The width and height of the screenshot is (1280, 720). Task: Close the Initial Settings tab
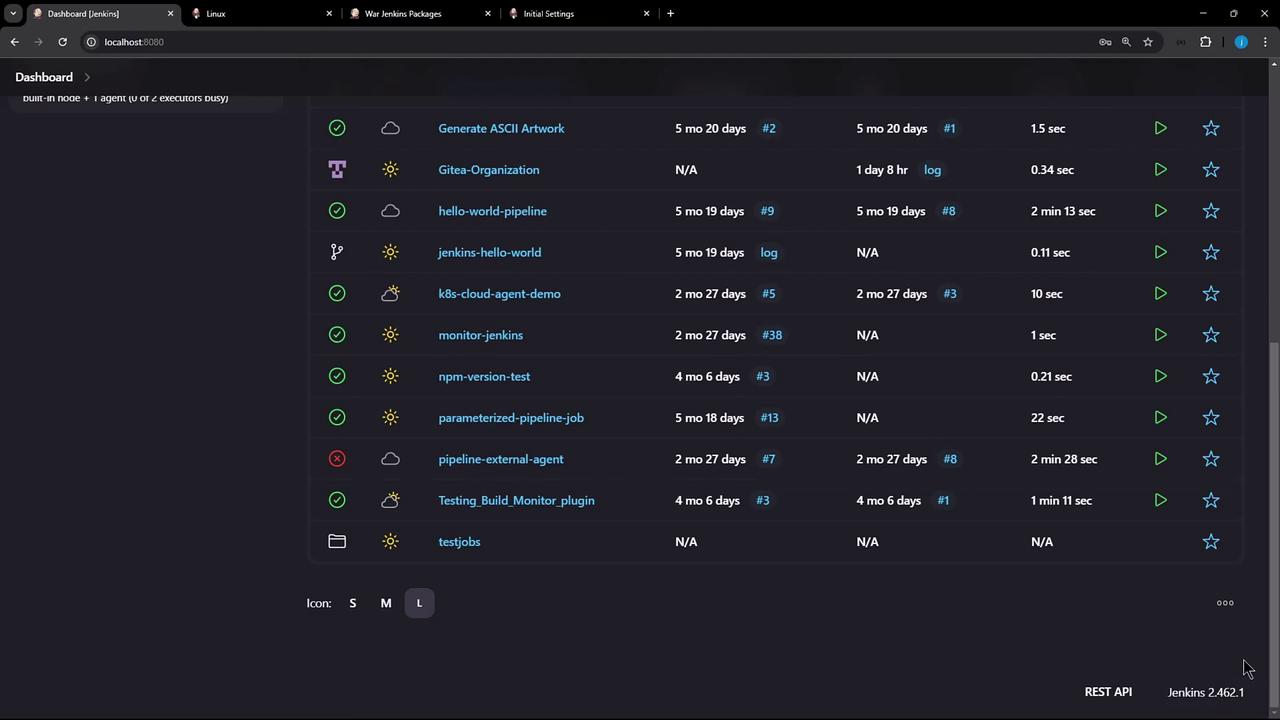(646, 14)
